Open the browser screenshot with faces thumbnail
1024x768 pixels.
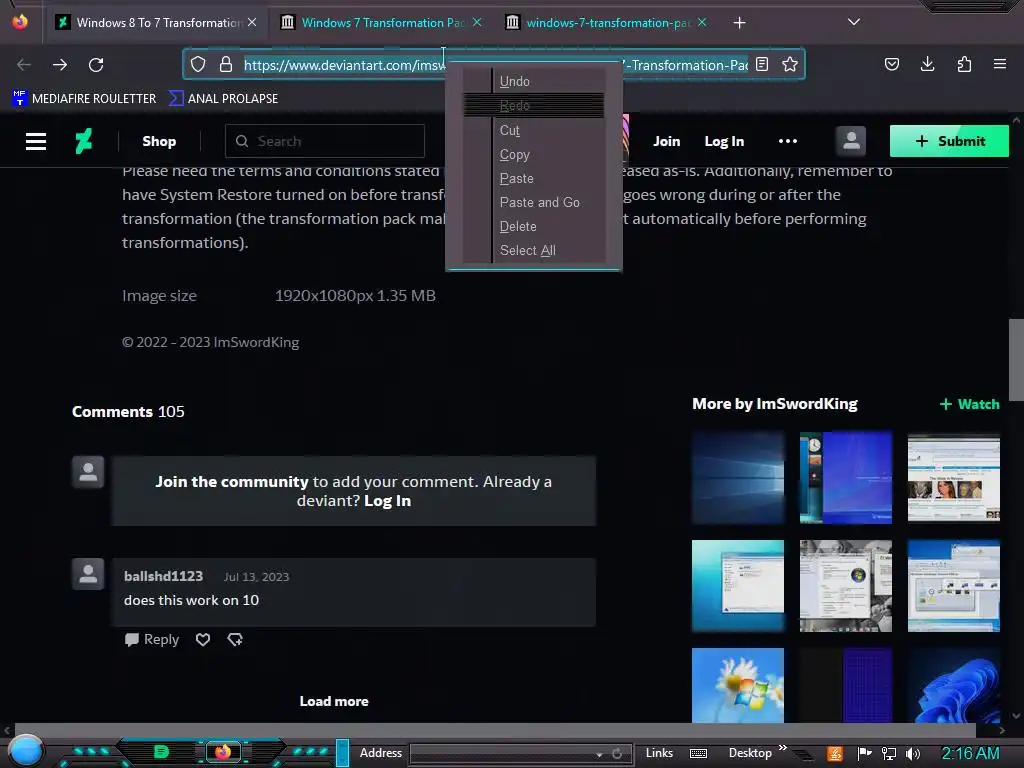tap(953, 477)
